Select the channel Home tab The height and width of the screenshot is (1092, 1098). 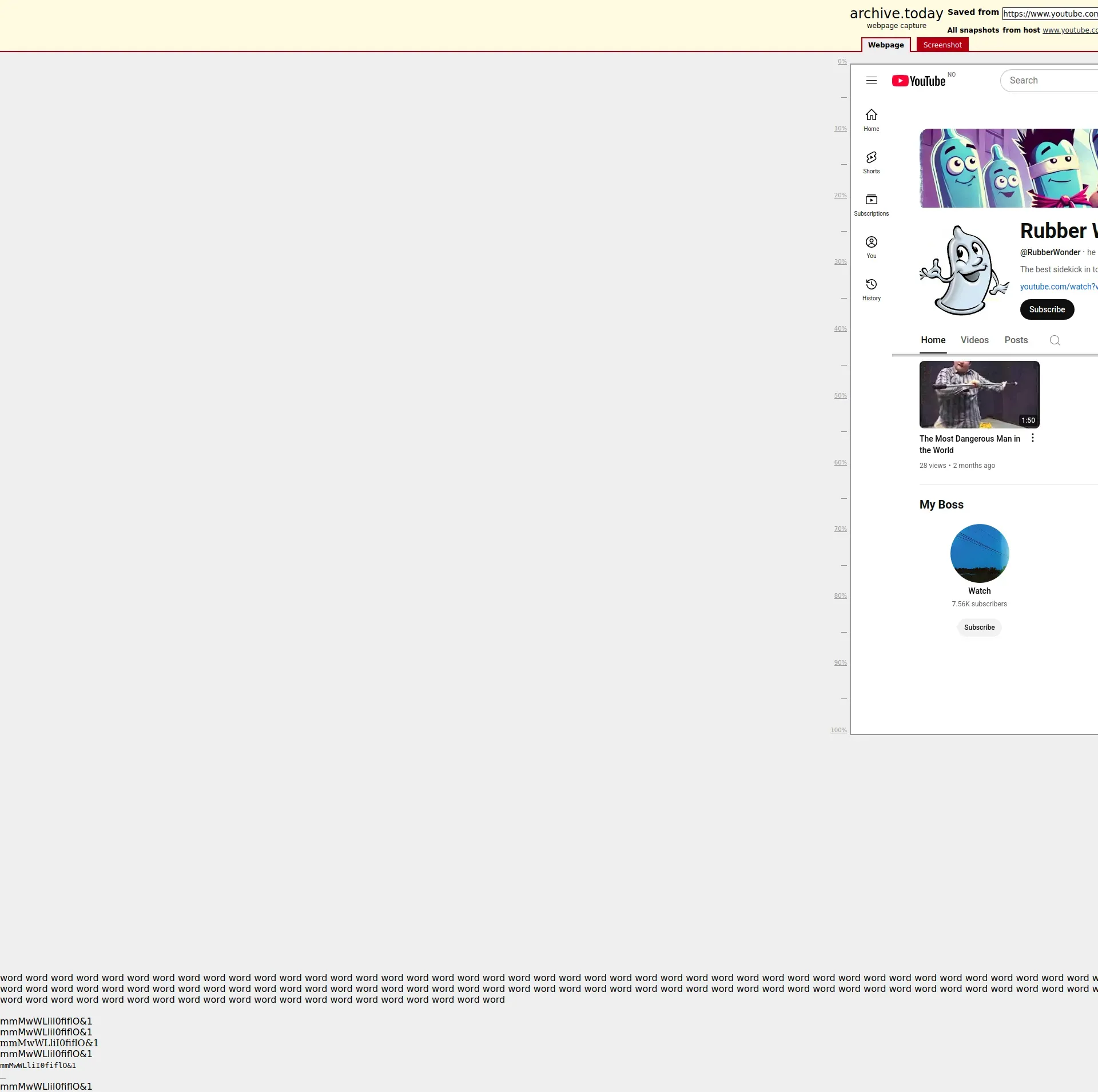(x=933, y=340)
